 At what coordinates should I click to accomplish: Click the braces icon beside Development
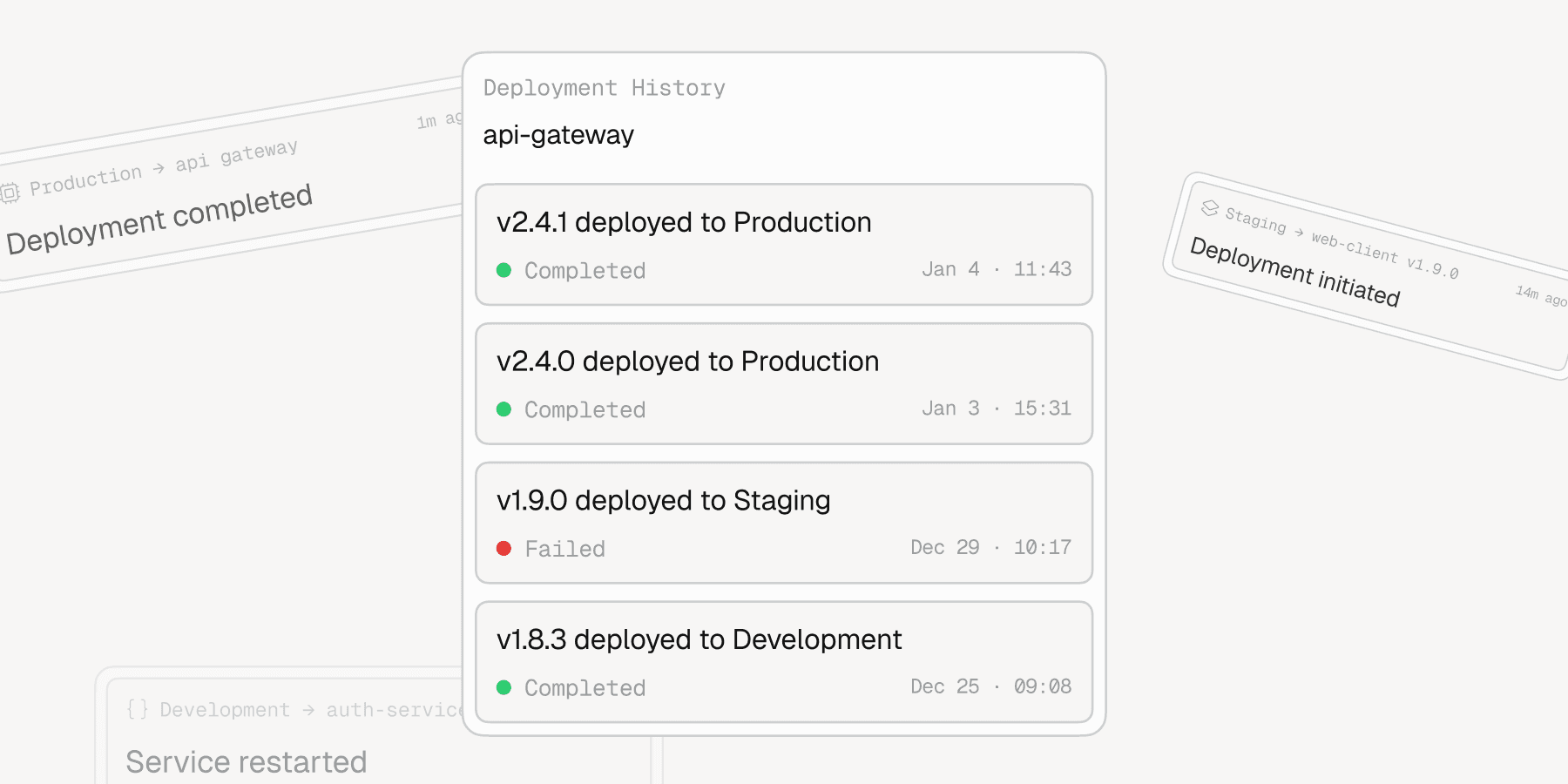point(139,709)
